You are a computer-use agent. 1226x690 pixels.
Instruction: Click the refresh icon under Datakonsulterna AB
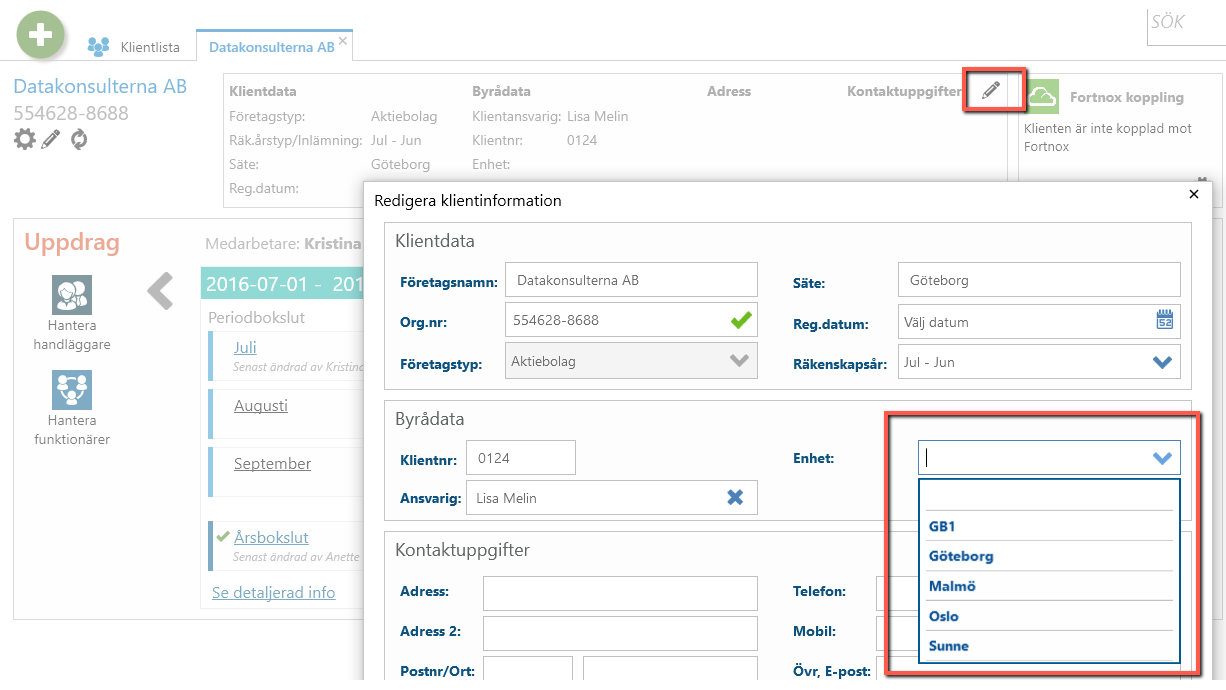click(x=78, y=139)
